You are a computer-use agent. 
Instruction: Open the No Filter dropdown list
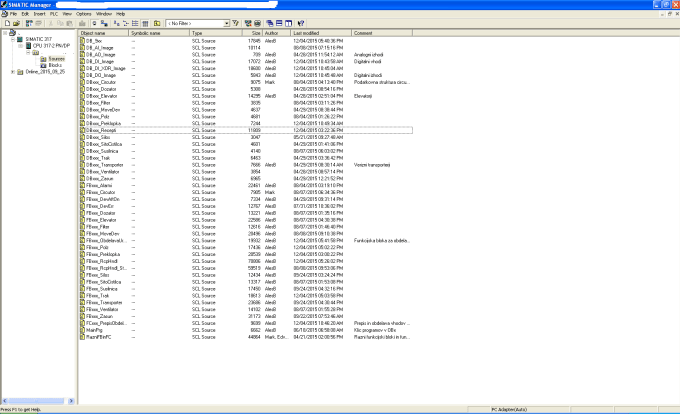[x=224, y=22]
